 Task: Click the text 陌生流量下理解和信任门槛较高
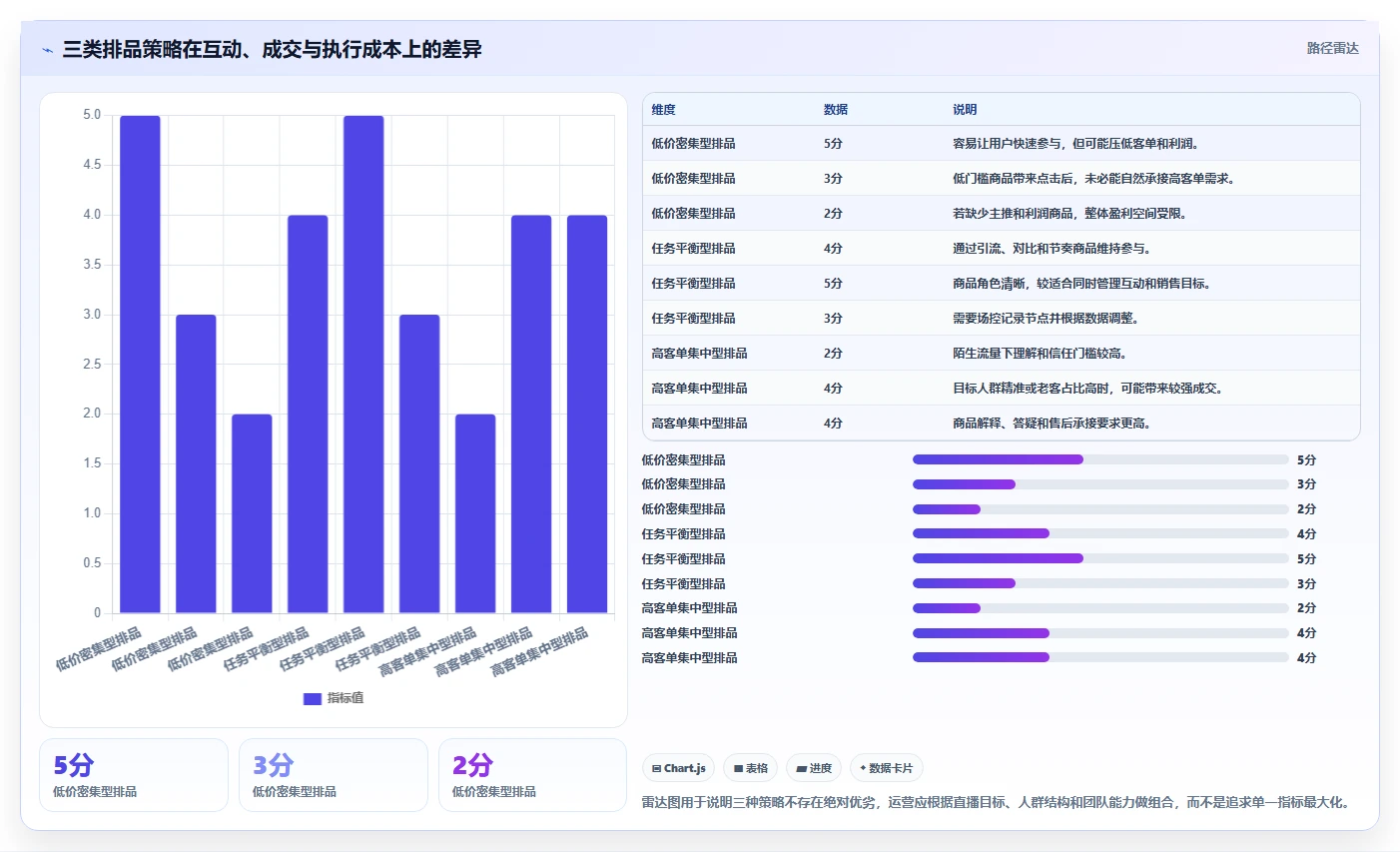point(1040,354)
